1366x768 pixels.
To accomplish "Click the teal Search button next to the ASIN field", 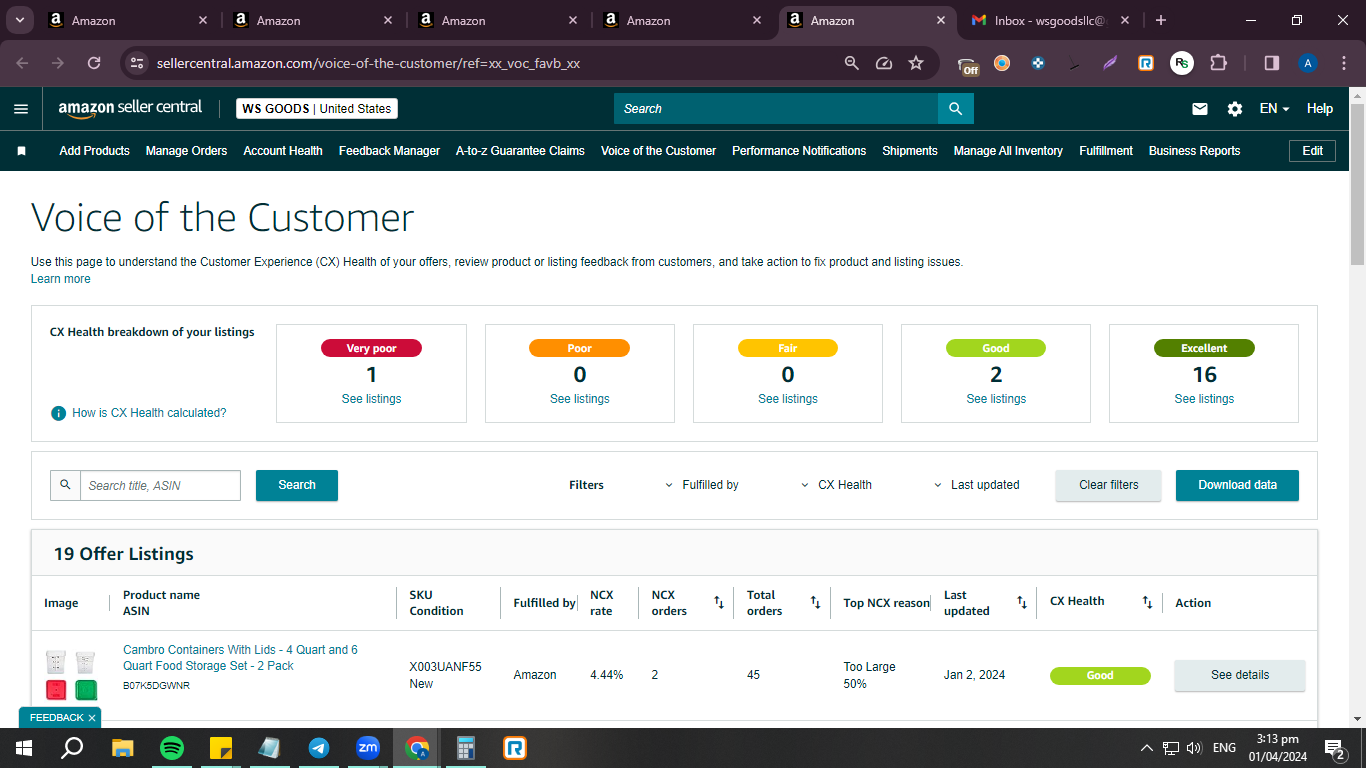I will 297,485.
